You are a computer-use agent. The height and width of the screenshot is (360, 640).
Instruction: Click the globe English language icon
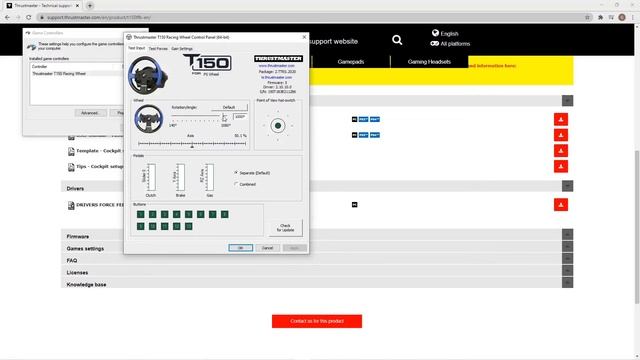click(435, 33)
